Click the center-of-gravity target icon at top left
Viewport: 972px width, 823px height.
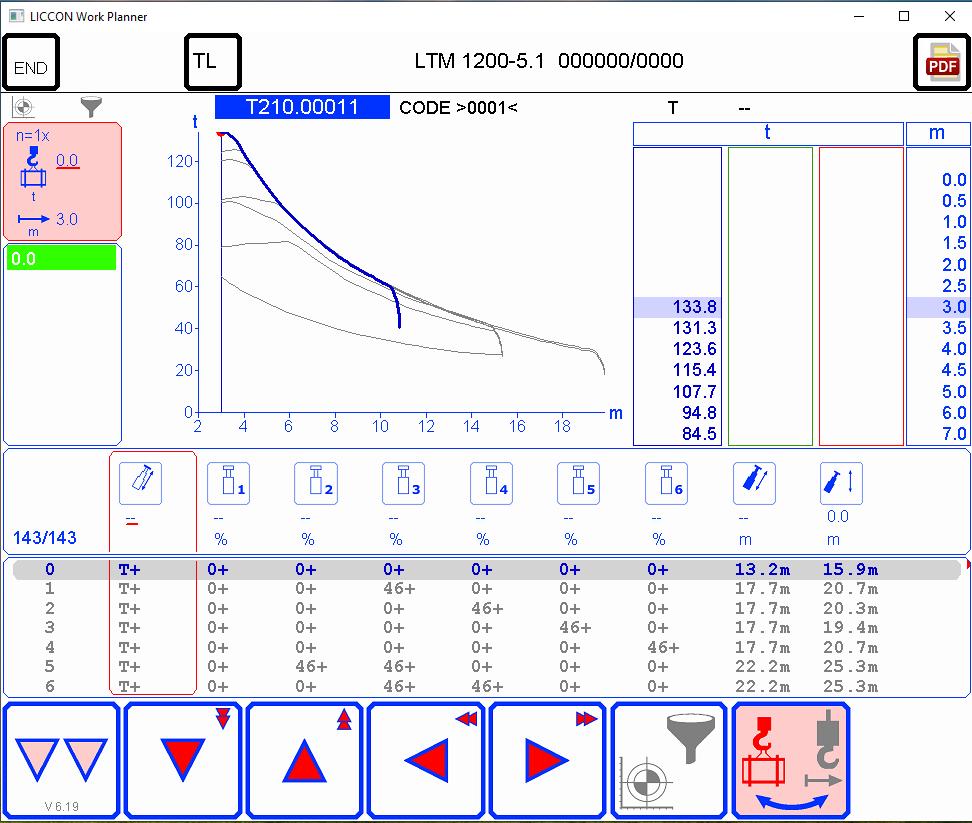click(24, 107)
